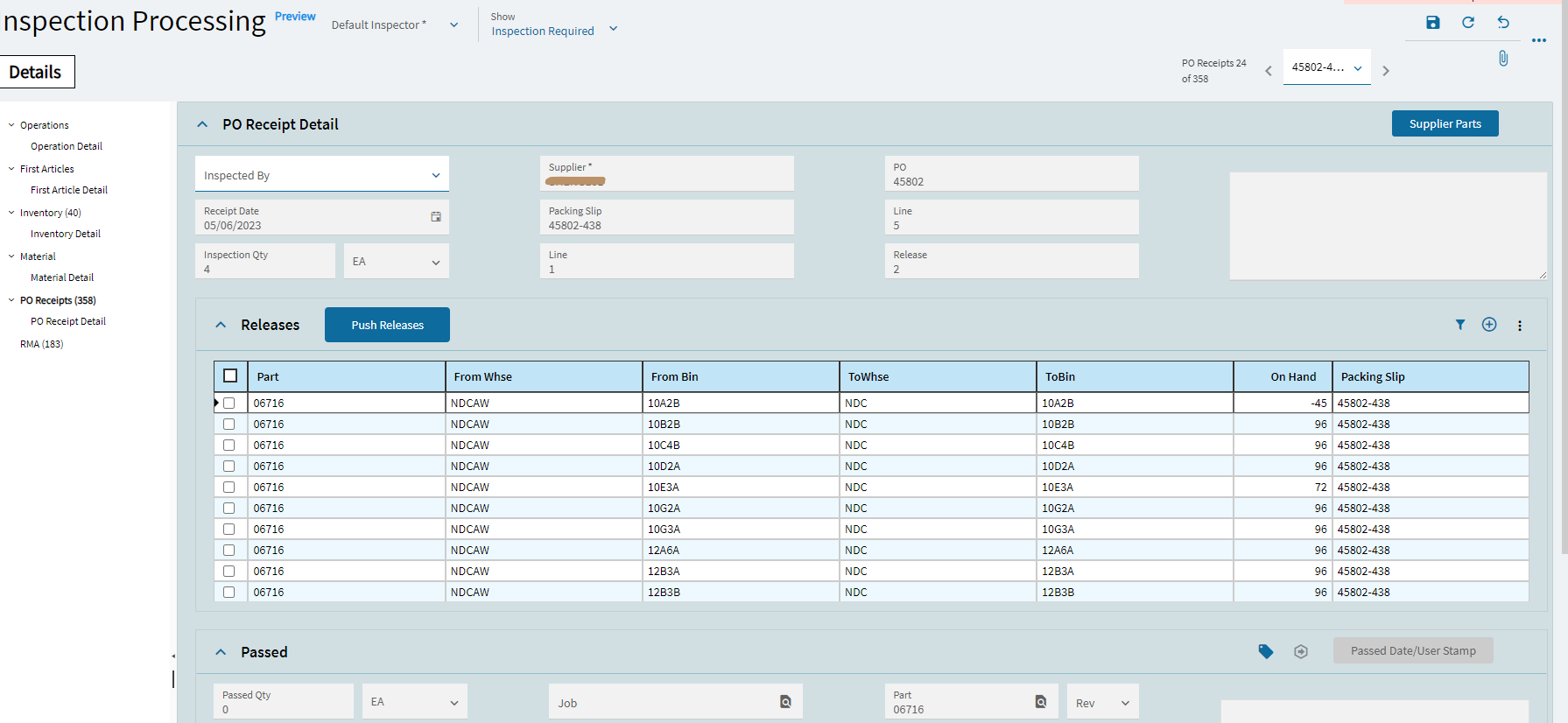The height and width of the screenshot is (723, 1568).
Task: Collapse the Releases section
Action: pyautogui.click(x=221, y=325)
